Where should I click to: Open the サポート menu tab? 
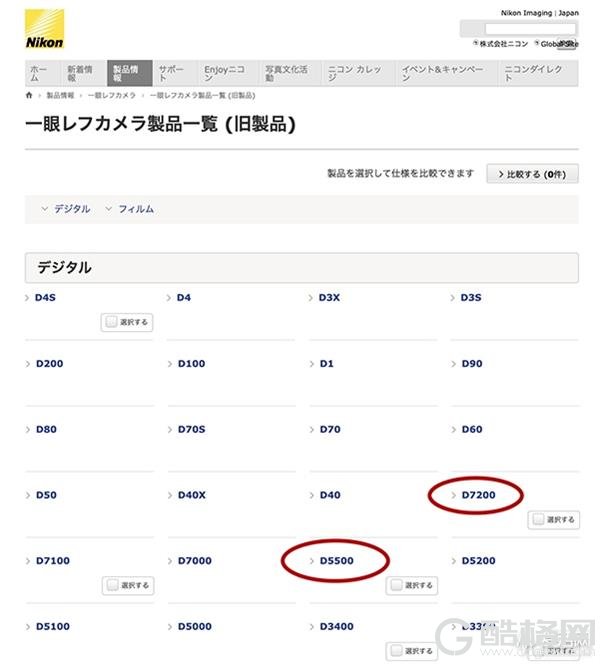click(x=175, y=73)
